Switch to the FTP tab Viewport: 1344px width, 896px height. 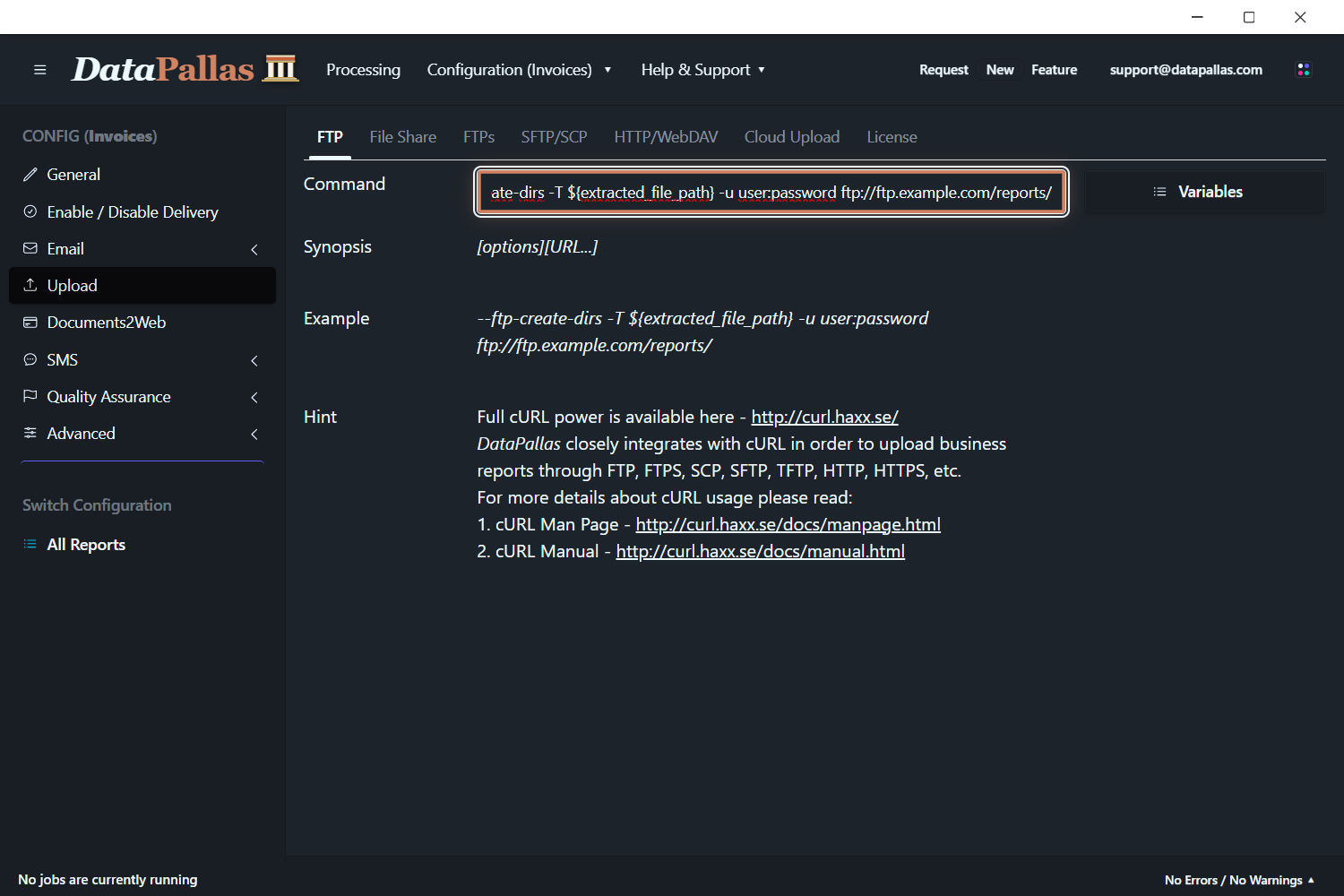[x=330, y=137]
